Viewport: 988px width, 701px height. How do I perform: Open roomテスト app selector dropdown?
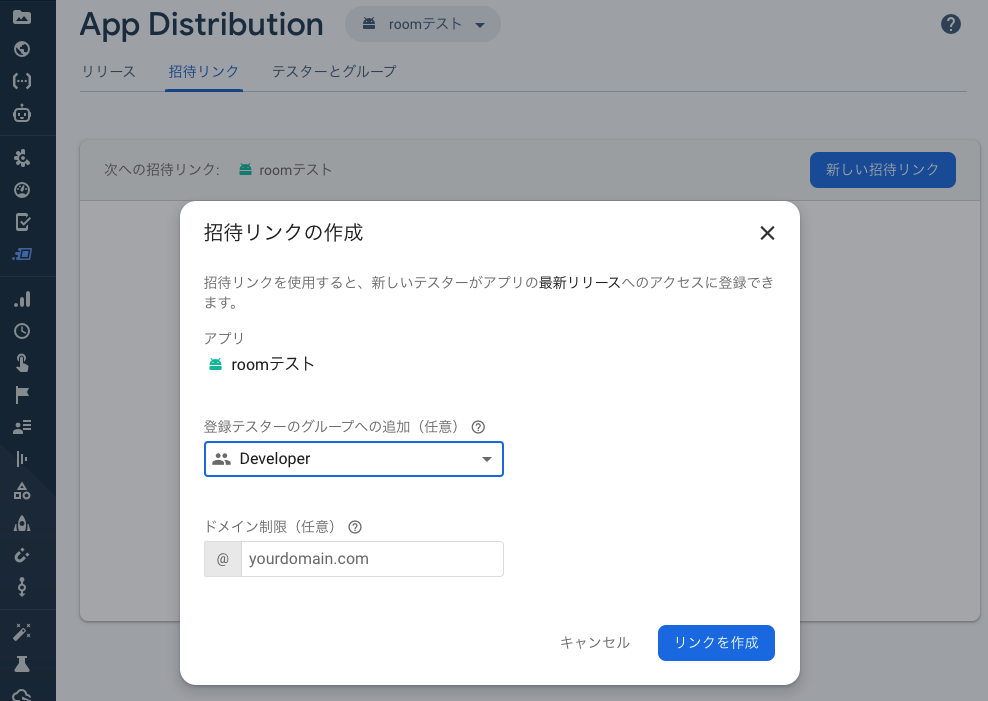(423, 25)
